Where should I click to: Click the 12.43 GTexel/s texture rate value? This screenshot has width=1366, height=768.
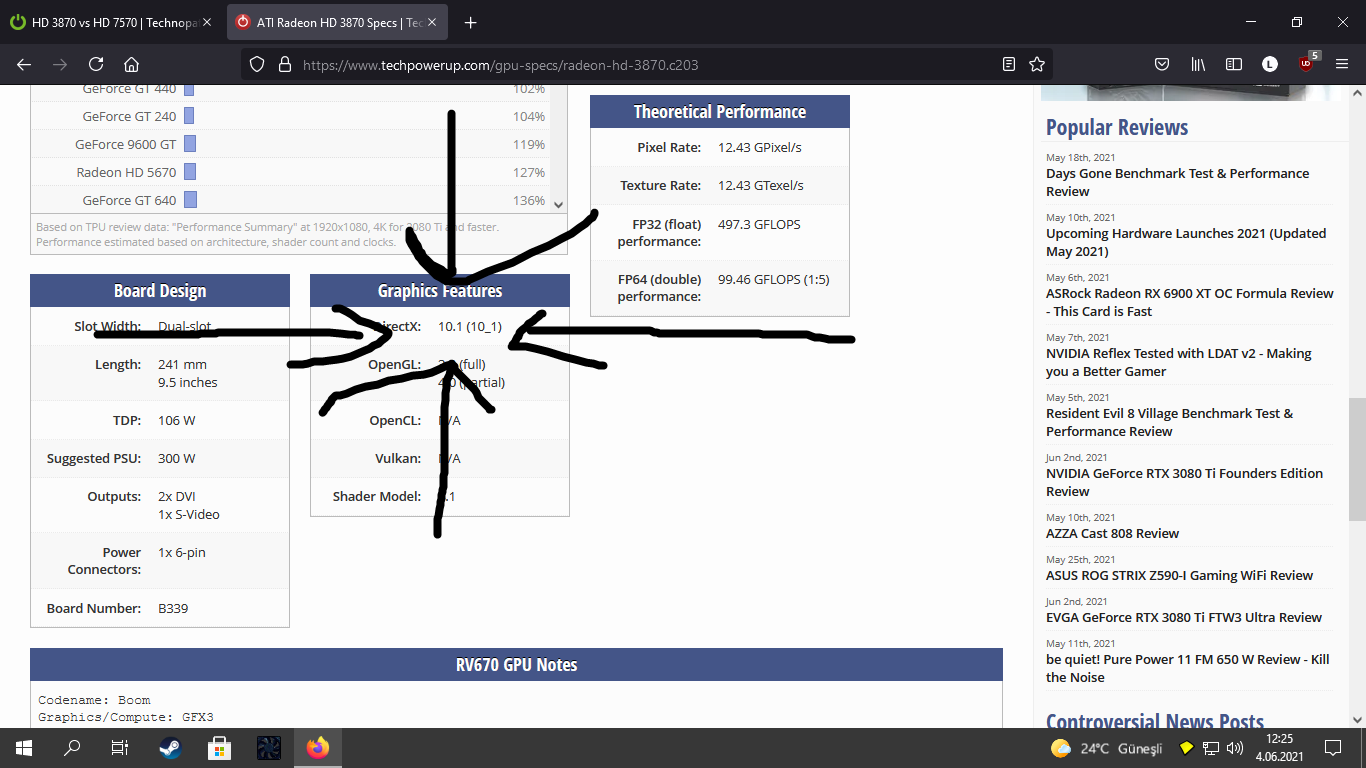click(x=761, y=185)
